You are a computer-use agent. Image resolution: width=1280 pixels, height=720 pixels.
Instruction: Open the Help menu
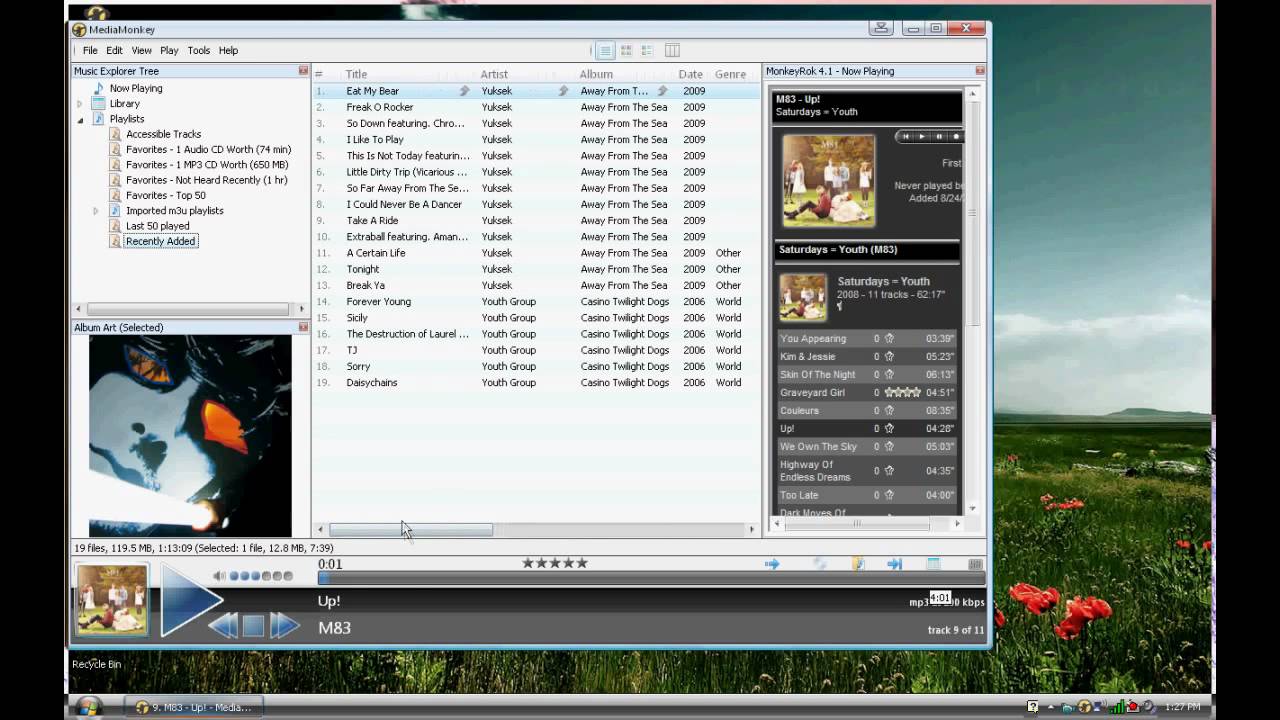[228, 50]
